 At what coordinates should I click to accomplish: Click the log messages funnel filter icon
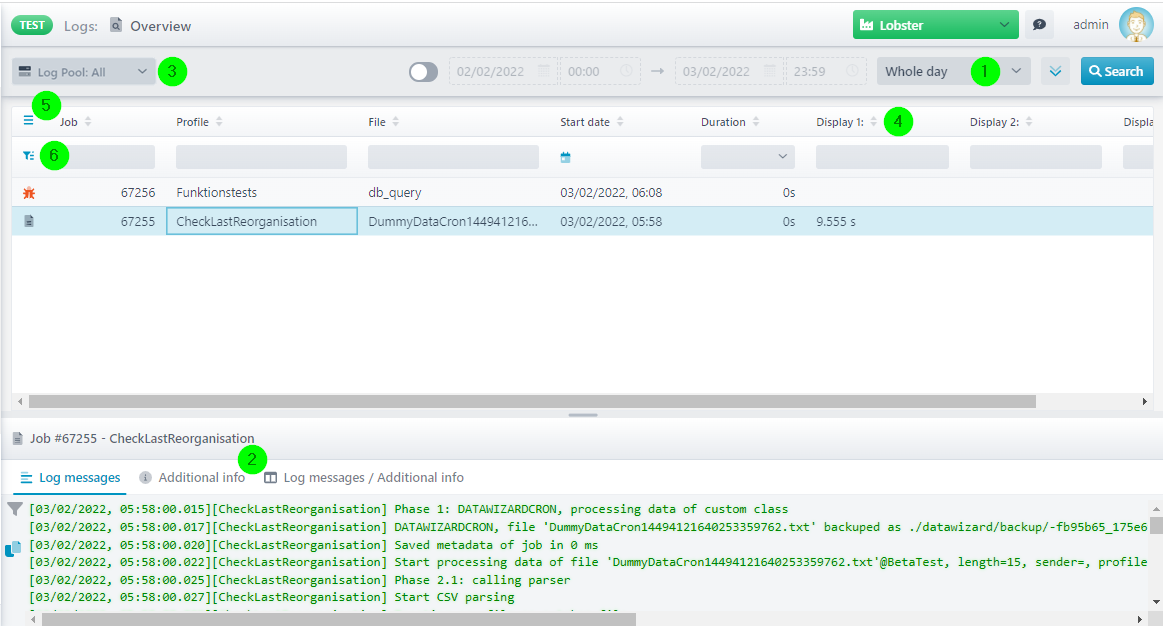[15, 509]
